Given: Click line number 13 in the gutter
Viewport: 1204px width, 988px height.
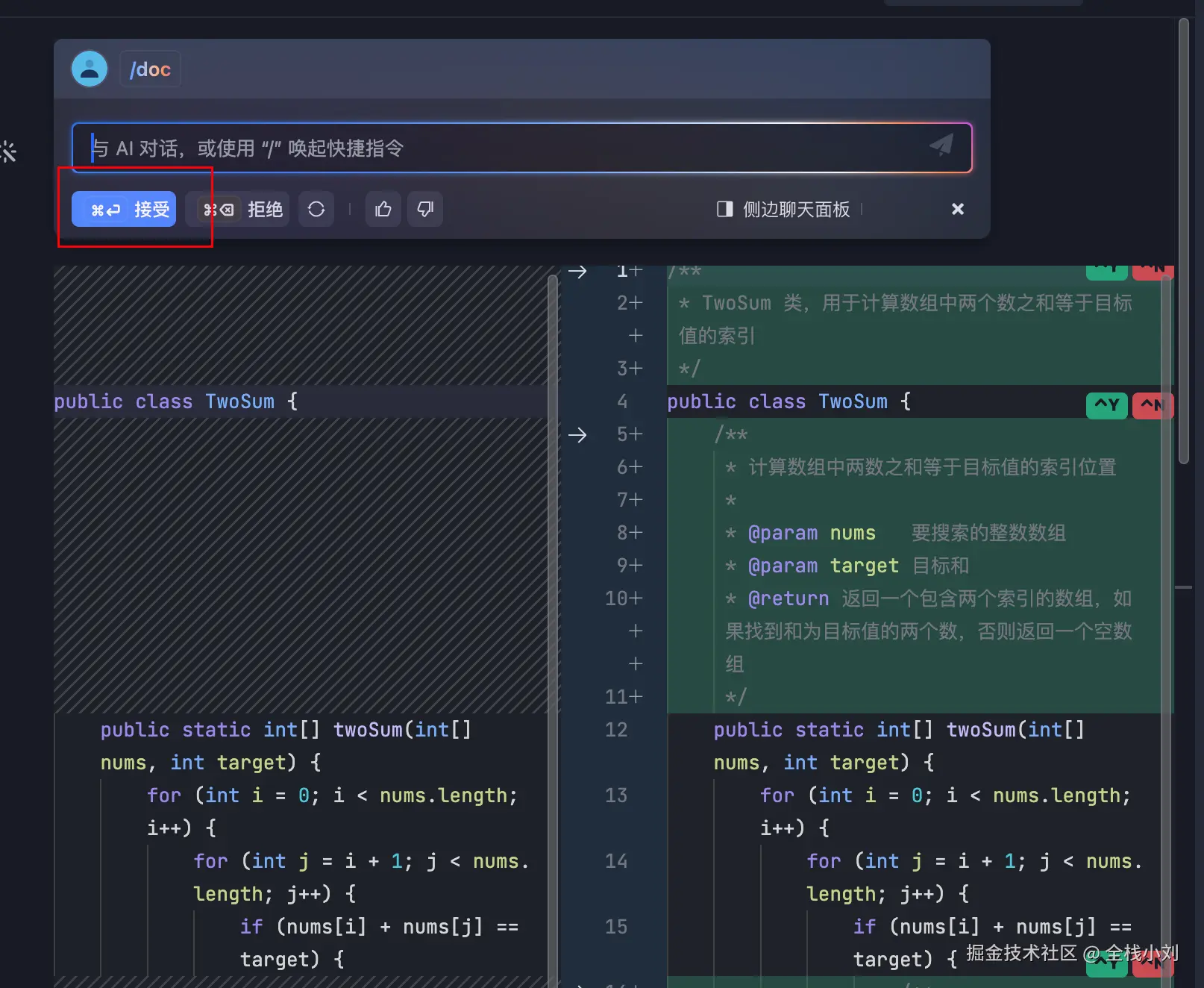Looking at the screenshot, I should click(616, 795).
